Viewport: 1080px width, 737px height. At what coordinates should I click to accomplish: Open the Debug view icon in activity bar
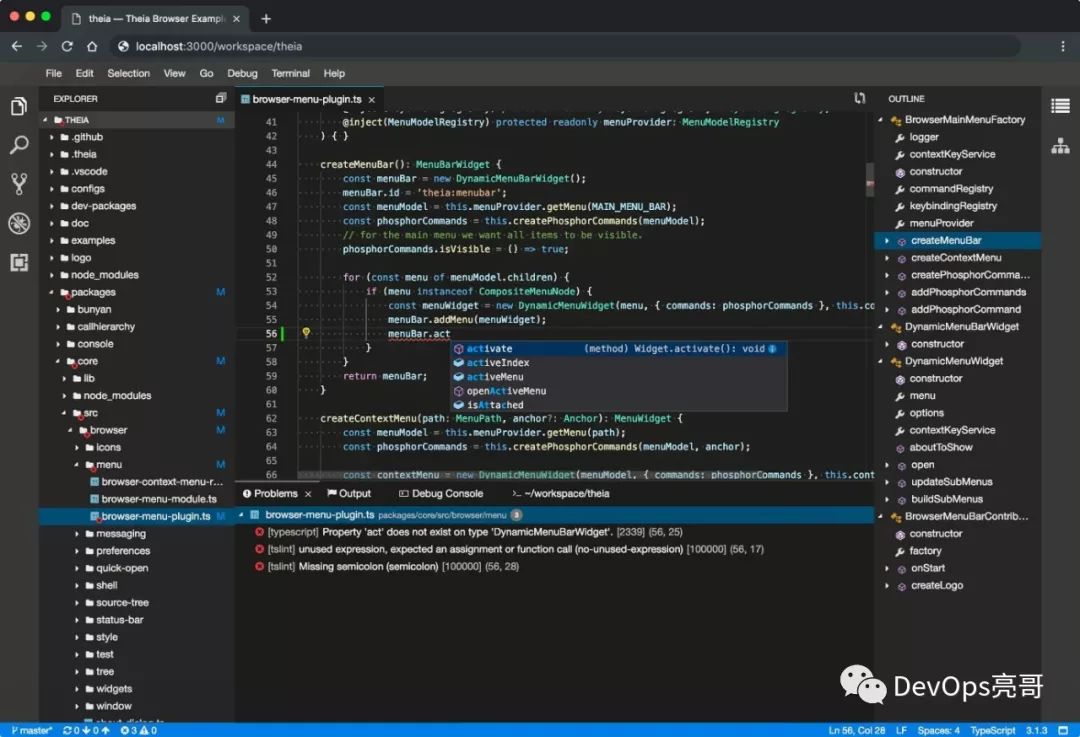[19, 223]
